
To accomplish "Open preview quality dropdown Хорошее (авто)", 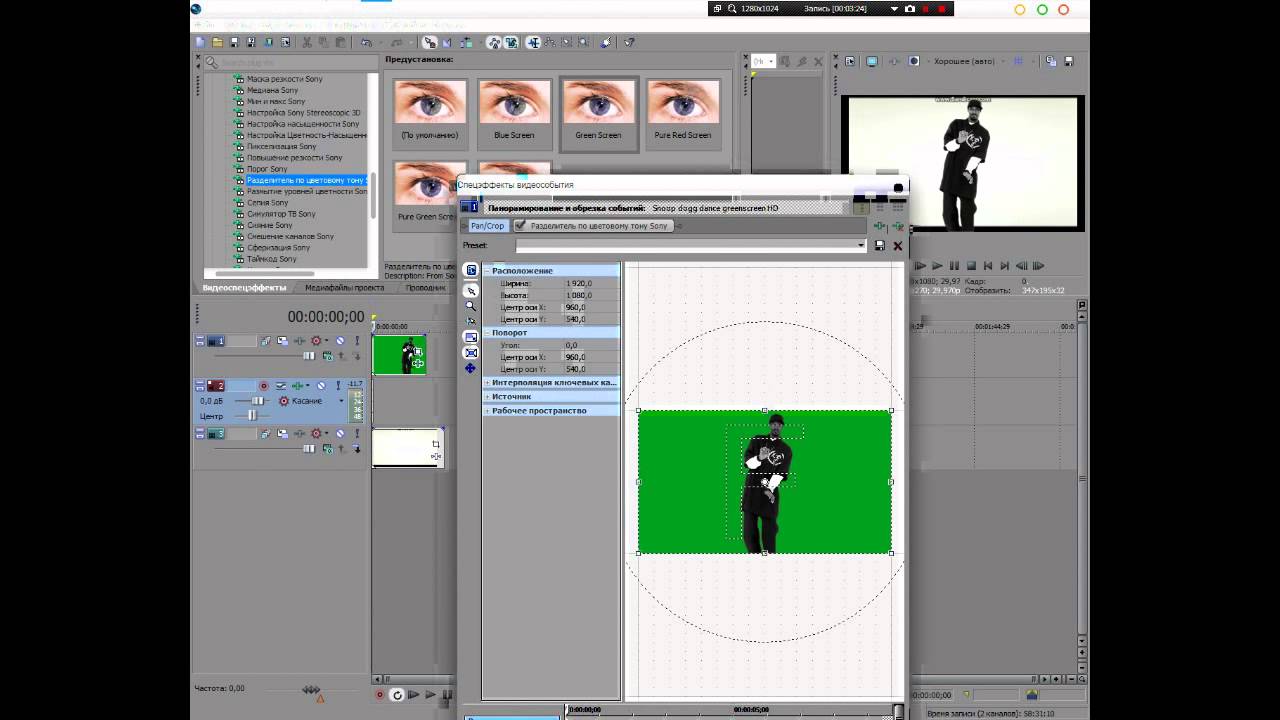I will [x=964, y=61].
